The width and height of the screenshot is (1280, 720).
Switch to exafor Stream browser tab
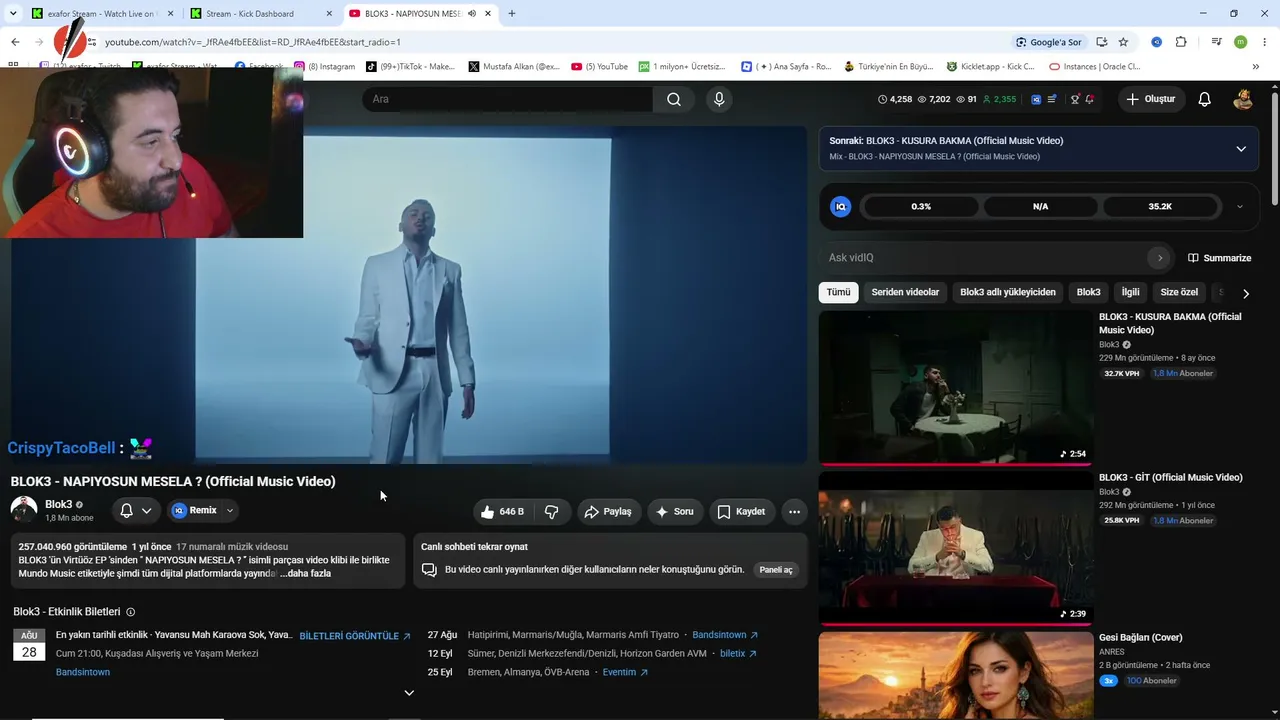[100, 14]
